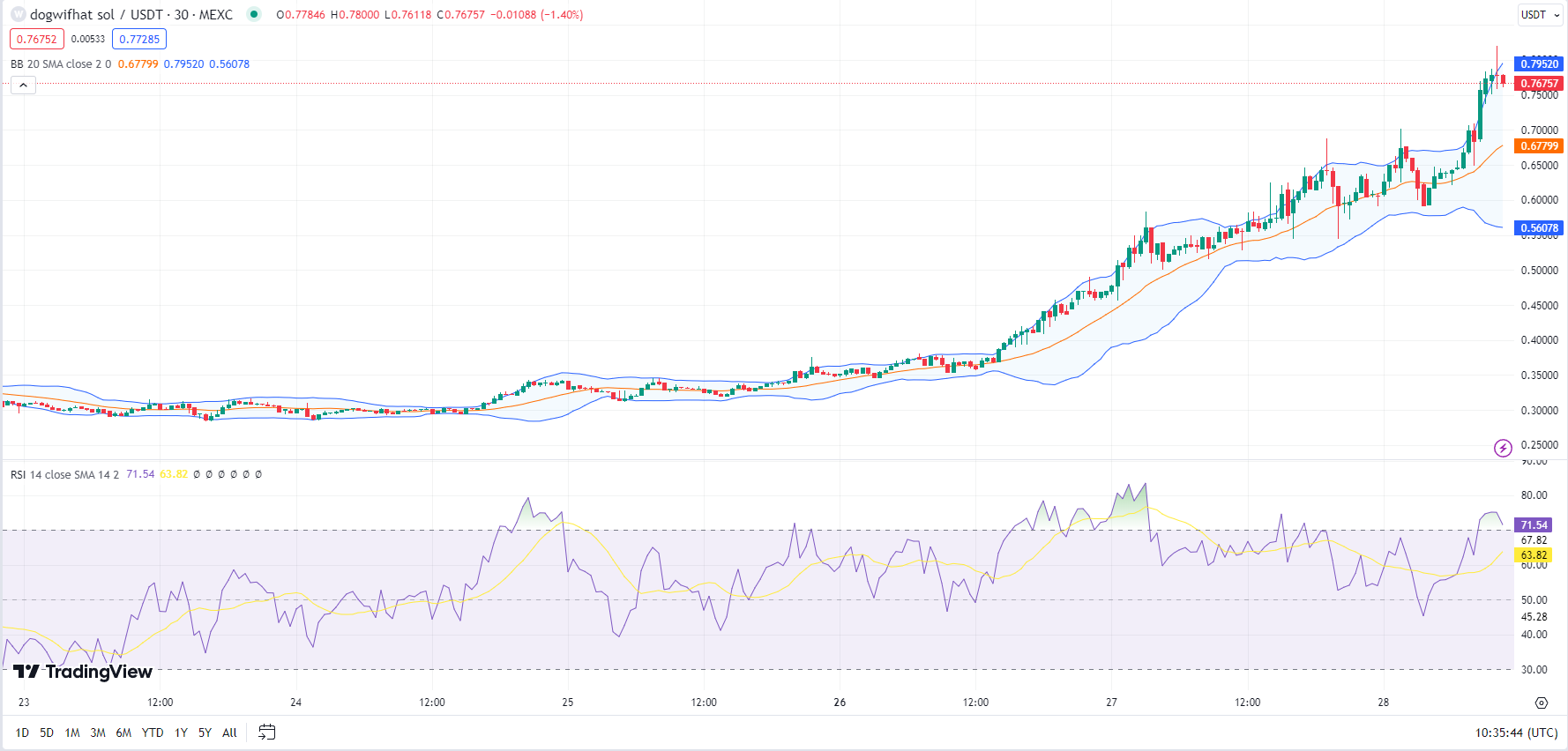Image resolution: width=1568 pixels, height=751 pixels.
Task: Click the date label 28 on time axis
Action: coord(1383,703)
